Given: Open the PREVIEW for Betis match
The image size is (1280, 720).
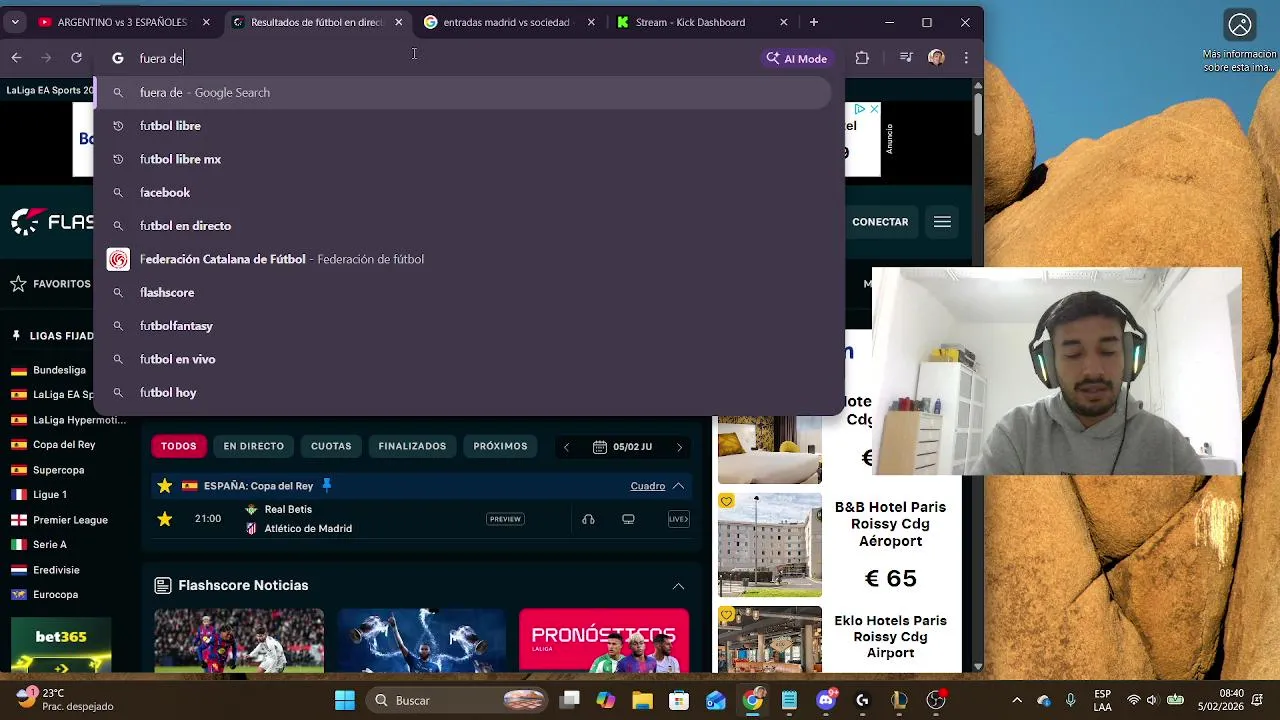Looking at the screenshot, I should click(x=505, y=519).
